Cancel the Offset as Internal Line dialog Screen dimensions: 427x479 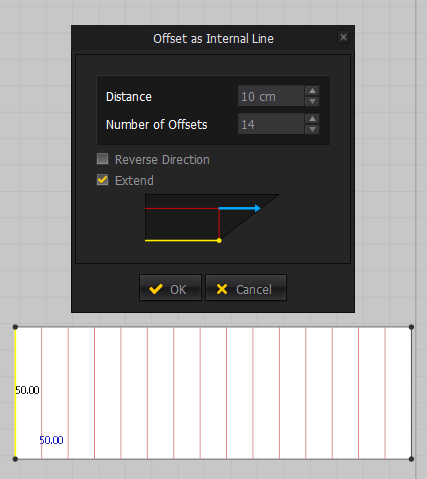coord(246,288)
